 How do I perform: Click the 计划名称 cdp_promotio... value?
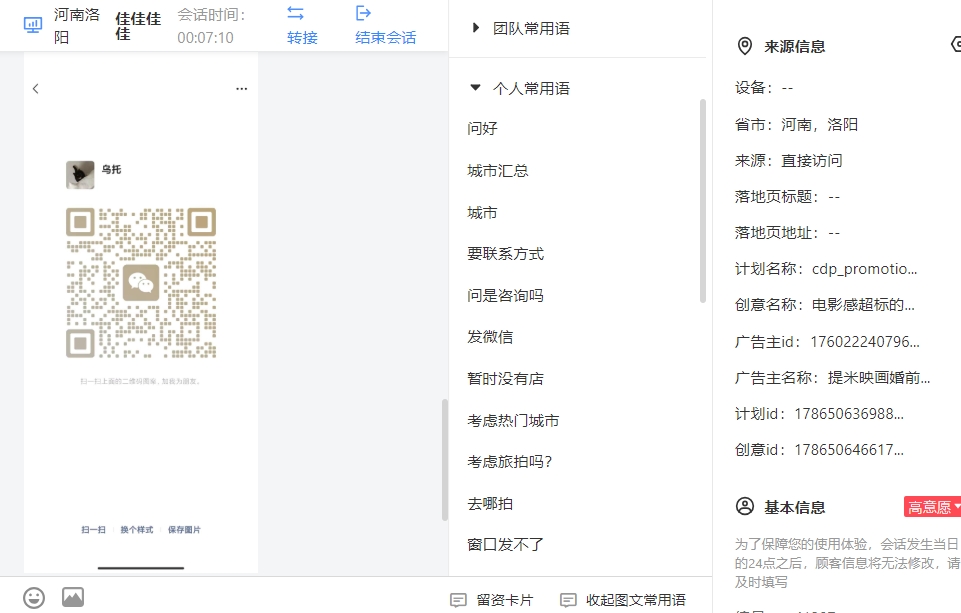point(864,268)
